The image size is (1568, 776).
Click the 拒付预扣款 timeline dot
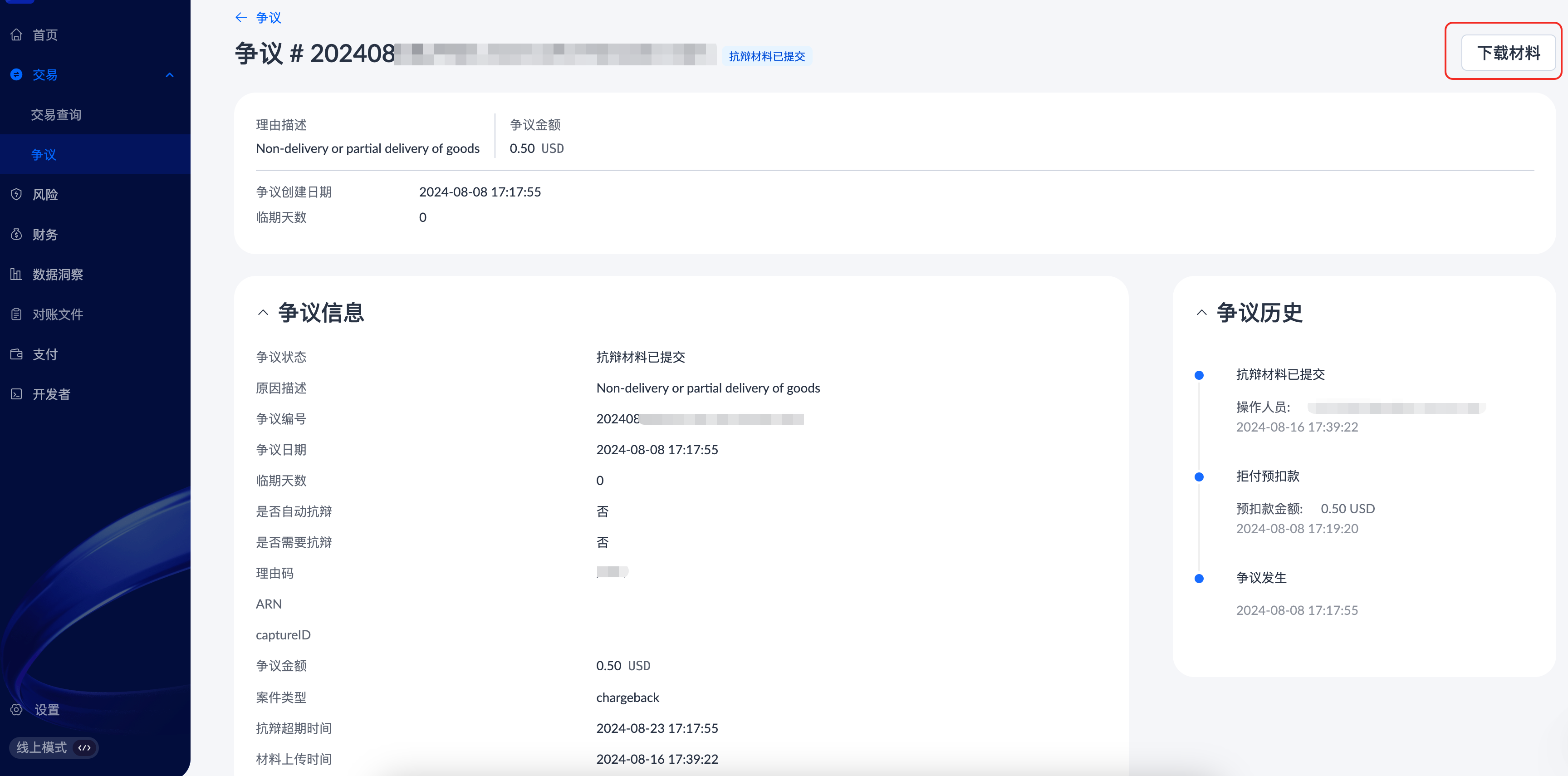click(x=1199, y=476)
